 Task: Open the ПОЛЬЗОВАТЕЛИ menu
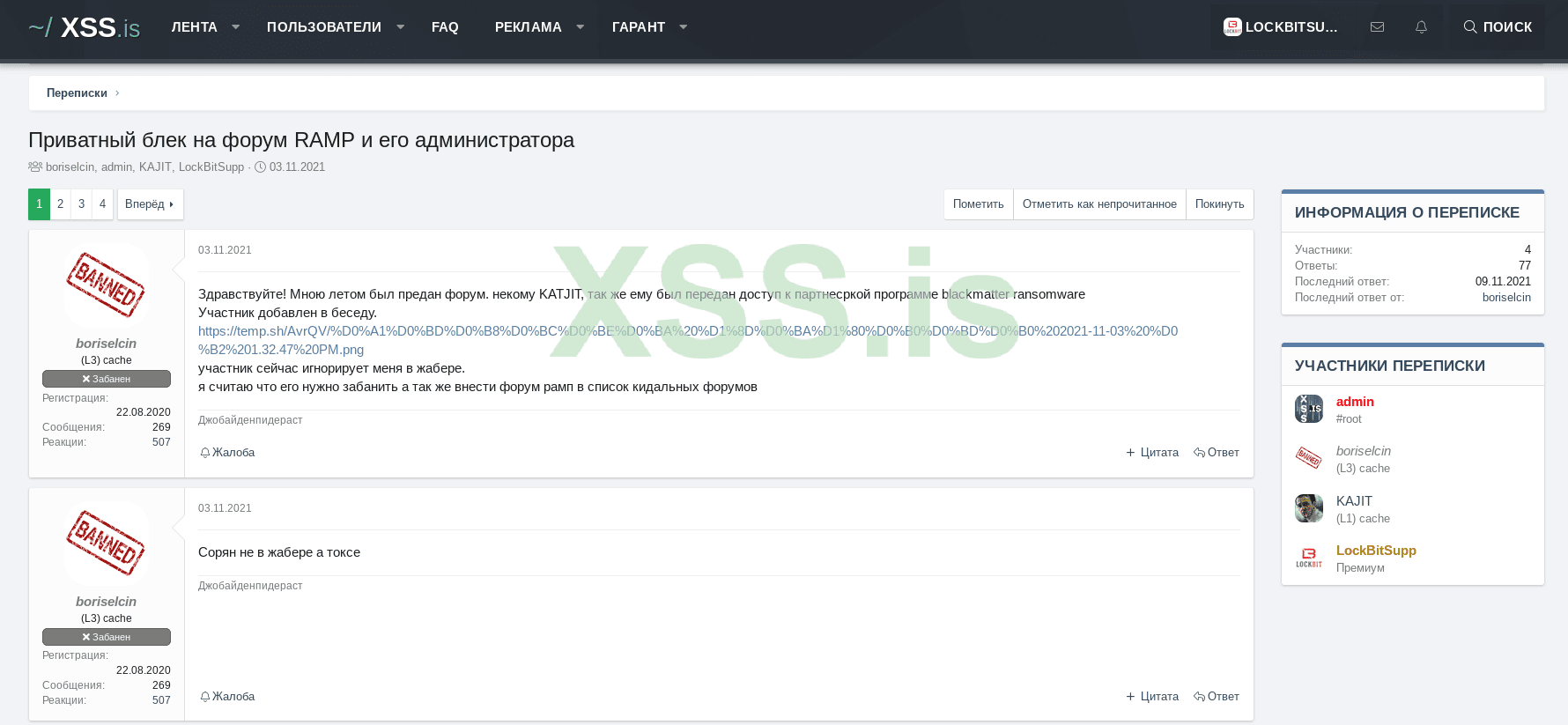324,27
